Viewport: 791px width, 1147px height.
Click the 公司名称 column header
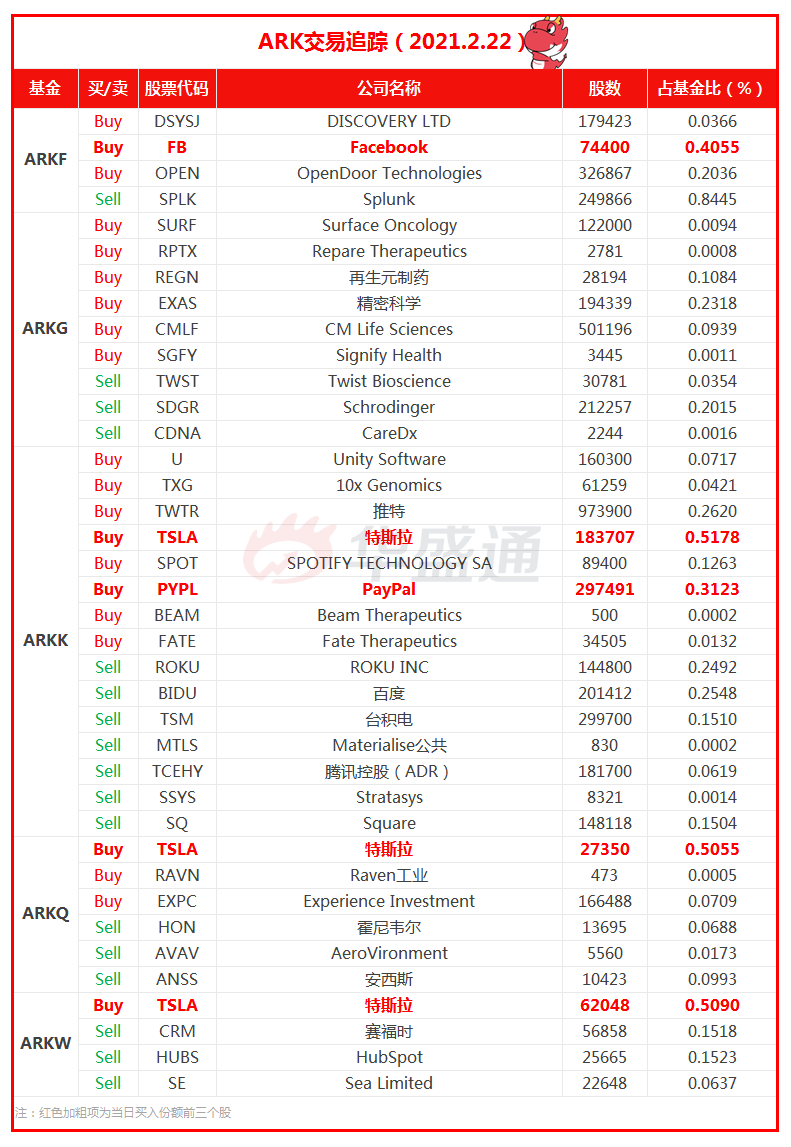(x=389, y=88)
